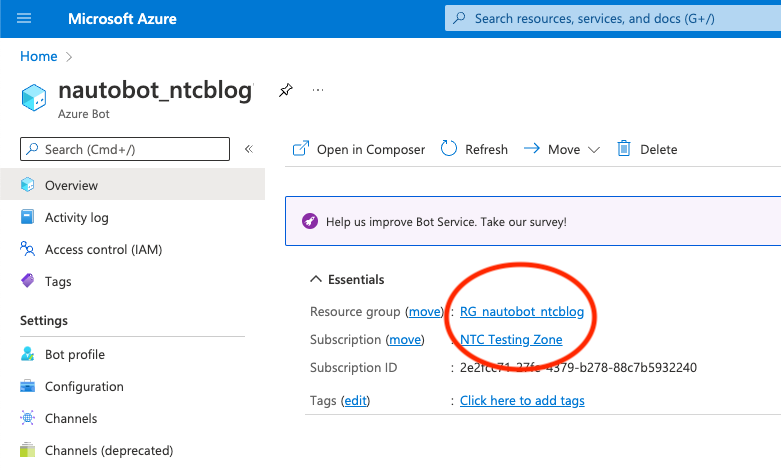The width and height of the screenshot is (781, 471).
Task: Select Overview in the sidebar
Action: tap(132, 185)
